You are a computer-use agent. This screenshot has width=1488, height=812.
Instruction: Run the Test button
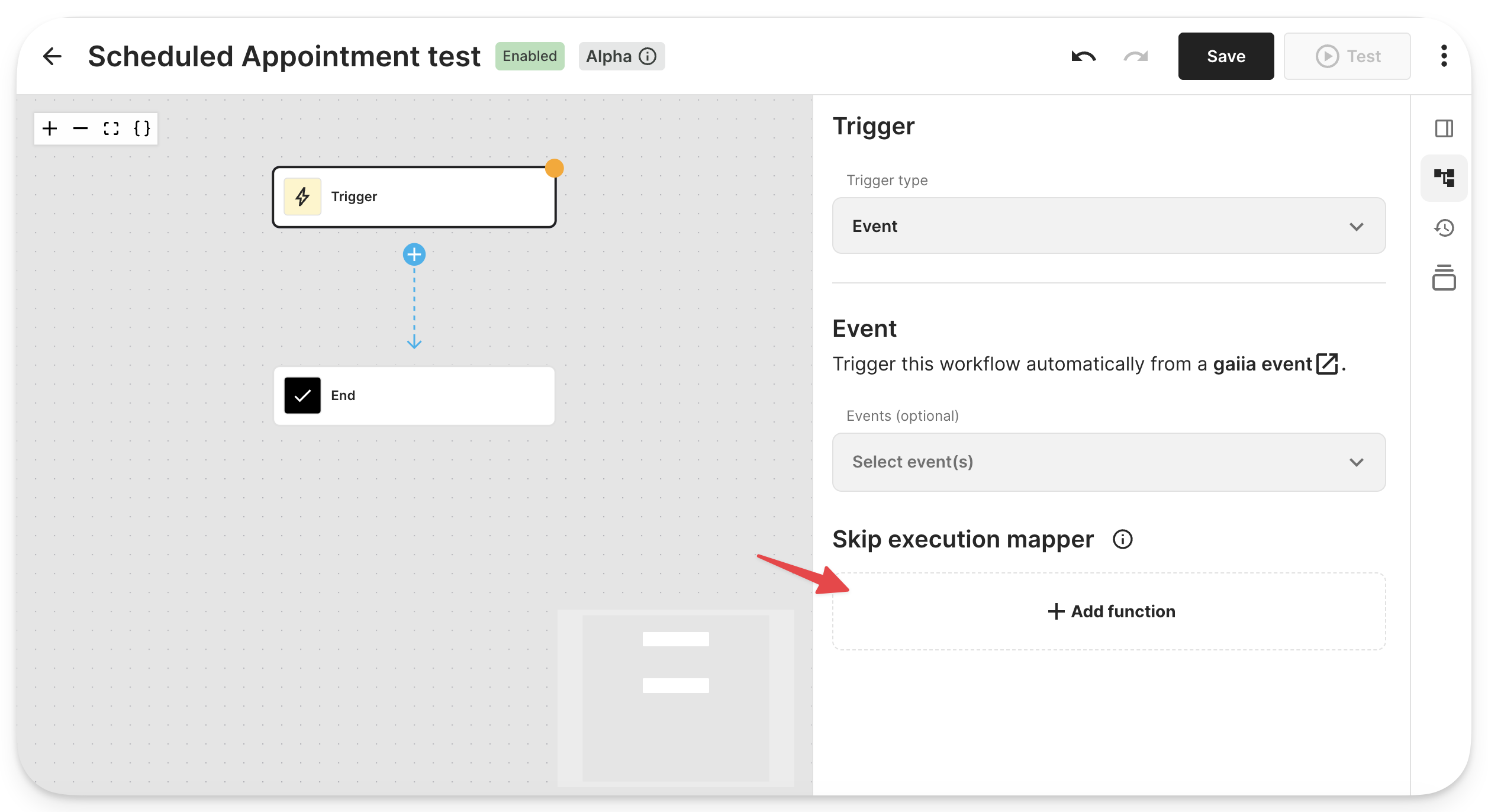[x=1347, y=56]
